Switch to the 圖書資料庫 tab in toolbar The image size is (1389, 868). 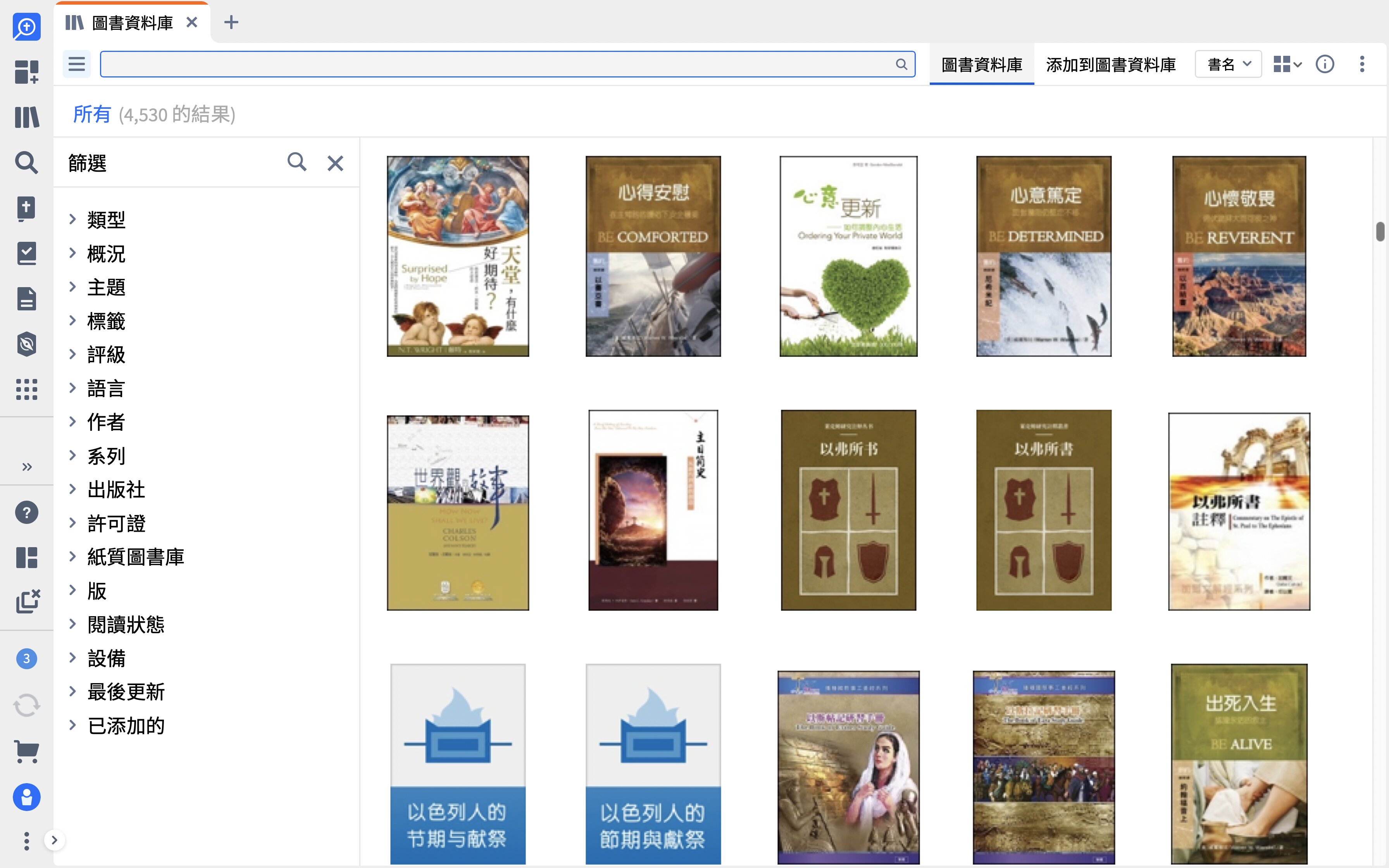coord(981,64)
